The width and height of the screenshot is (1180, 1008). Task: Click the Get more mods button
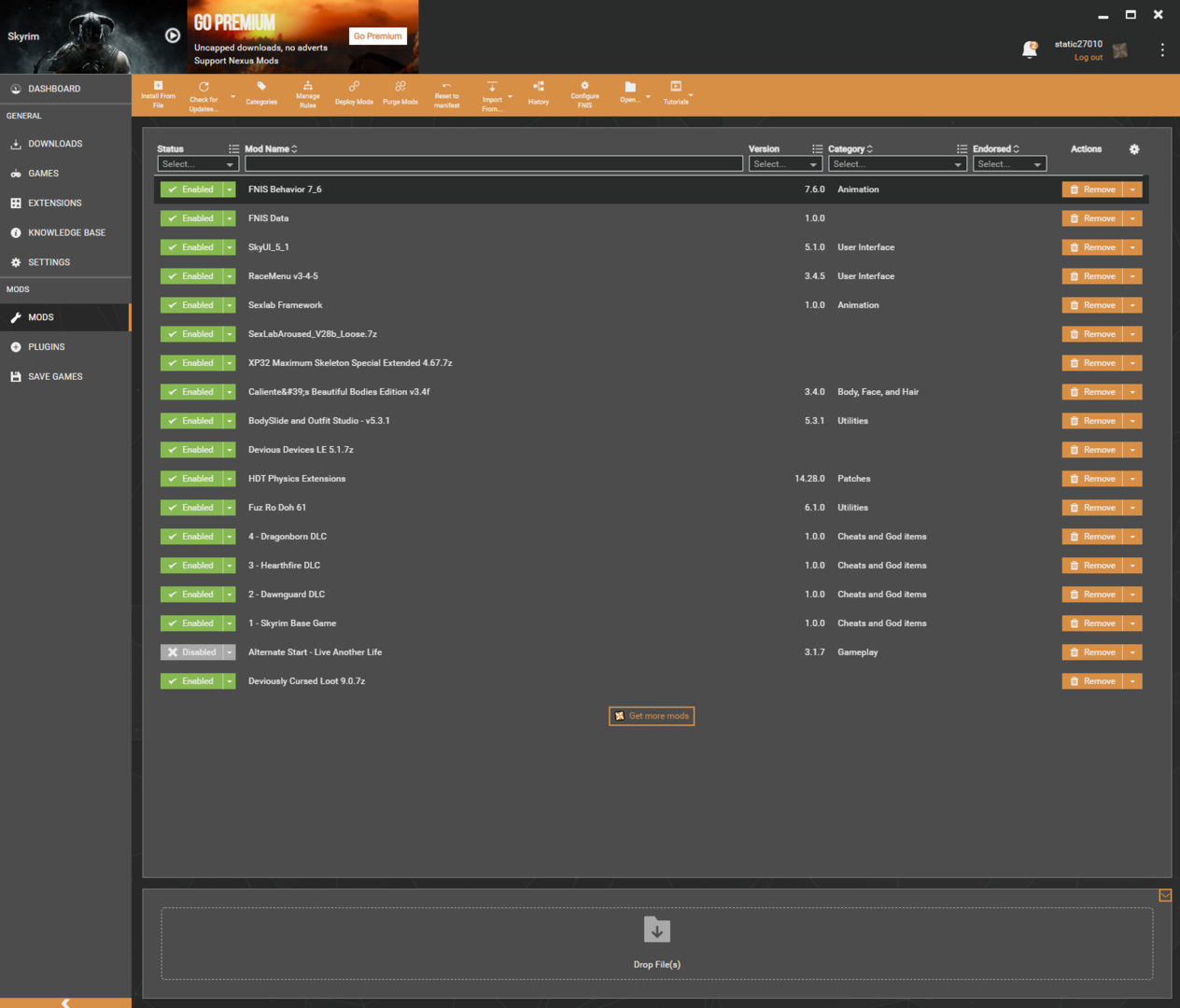(x=652, y=716)
